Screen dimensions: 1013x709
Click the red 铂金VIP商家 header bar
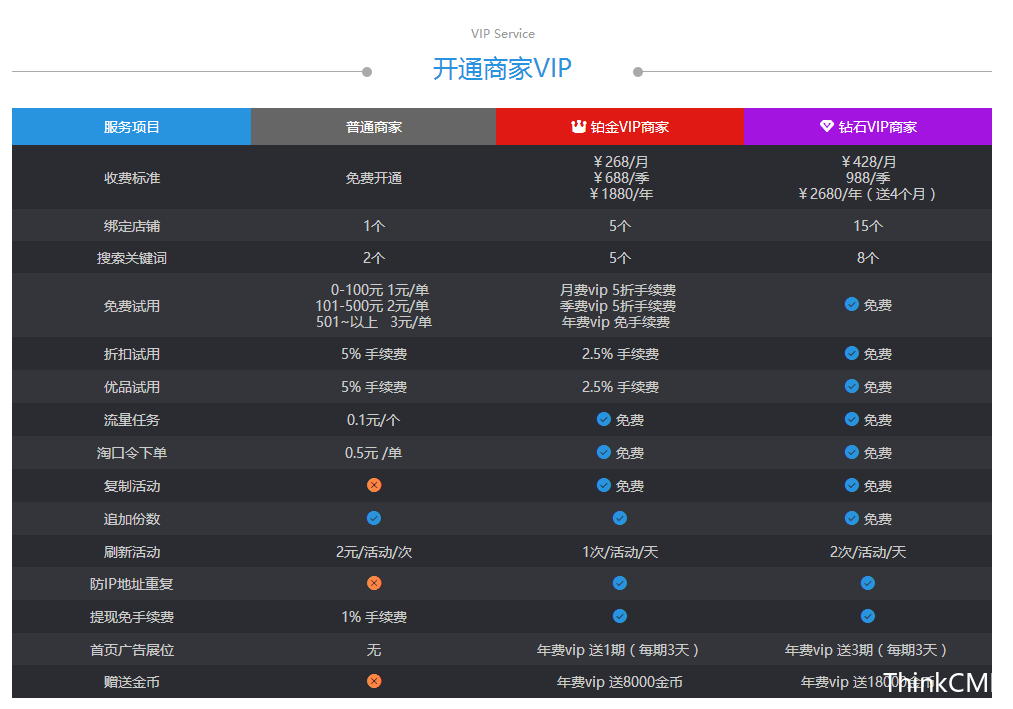point(620,126)
